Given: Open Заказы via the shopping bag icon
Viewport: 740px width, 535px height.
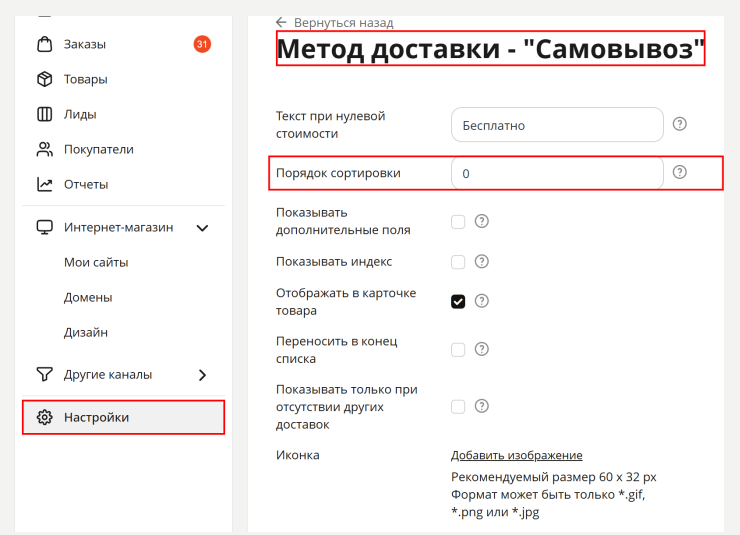Looking at the screenshot, I should click(45, 44).
